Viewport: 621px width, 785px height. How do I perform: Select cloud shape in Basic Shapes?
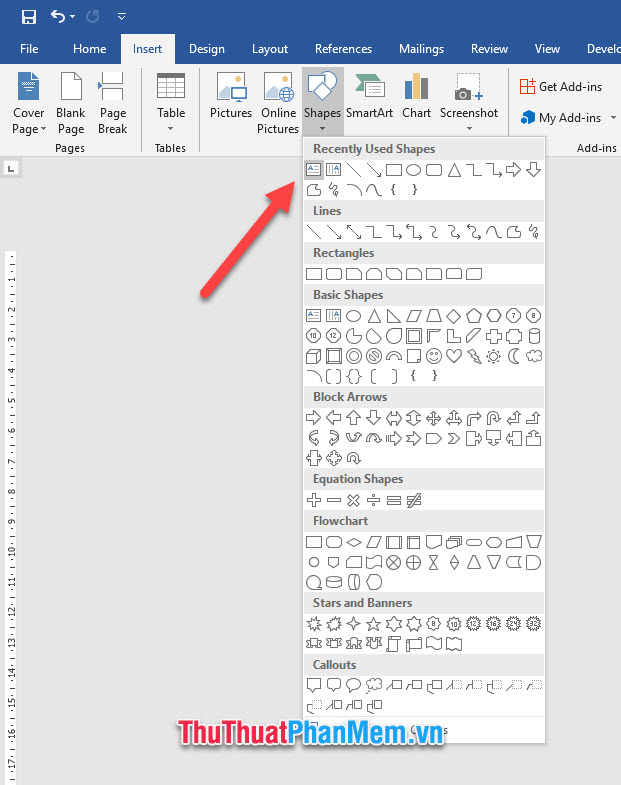click(x=534, y=356)
